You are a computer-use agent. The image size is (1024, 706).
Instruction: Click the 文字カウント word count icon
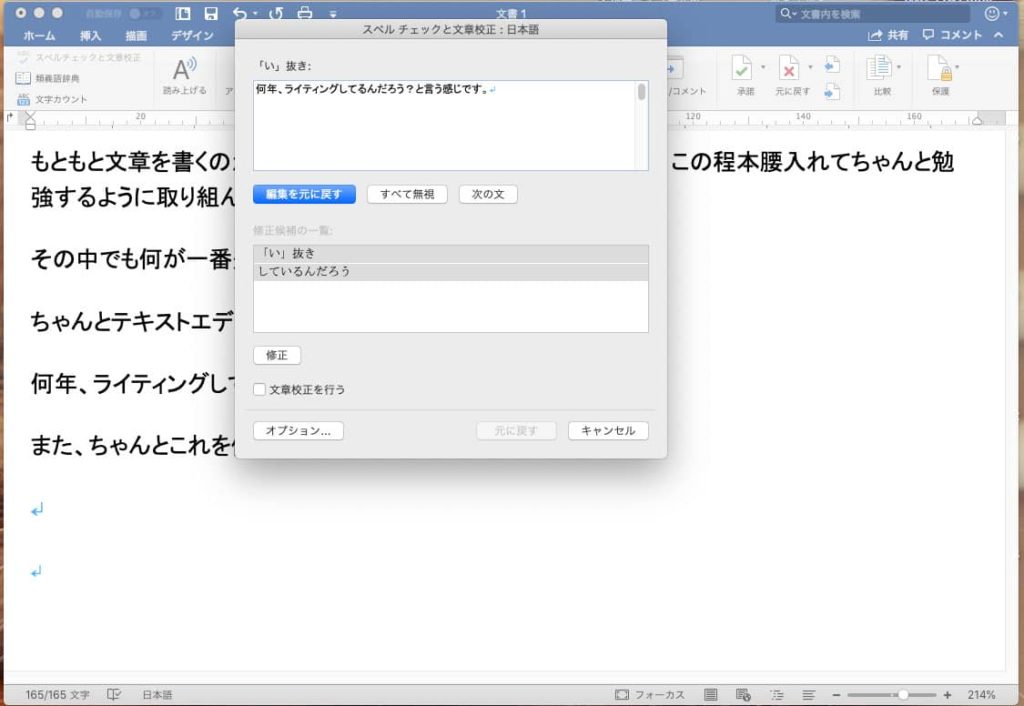tap(23, 99)
